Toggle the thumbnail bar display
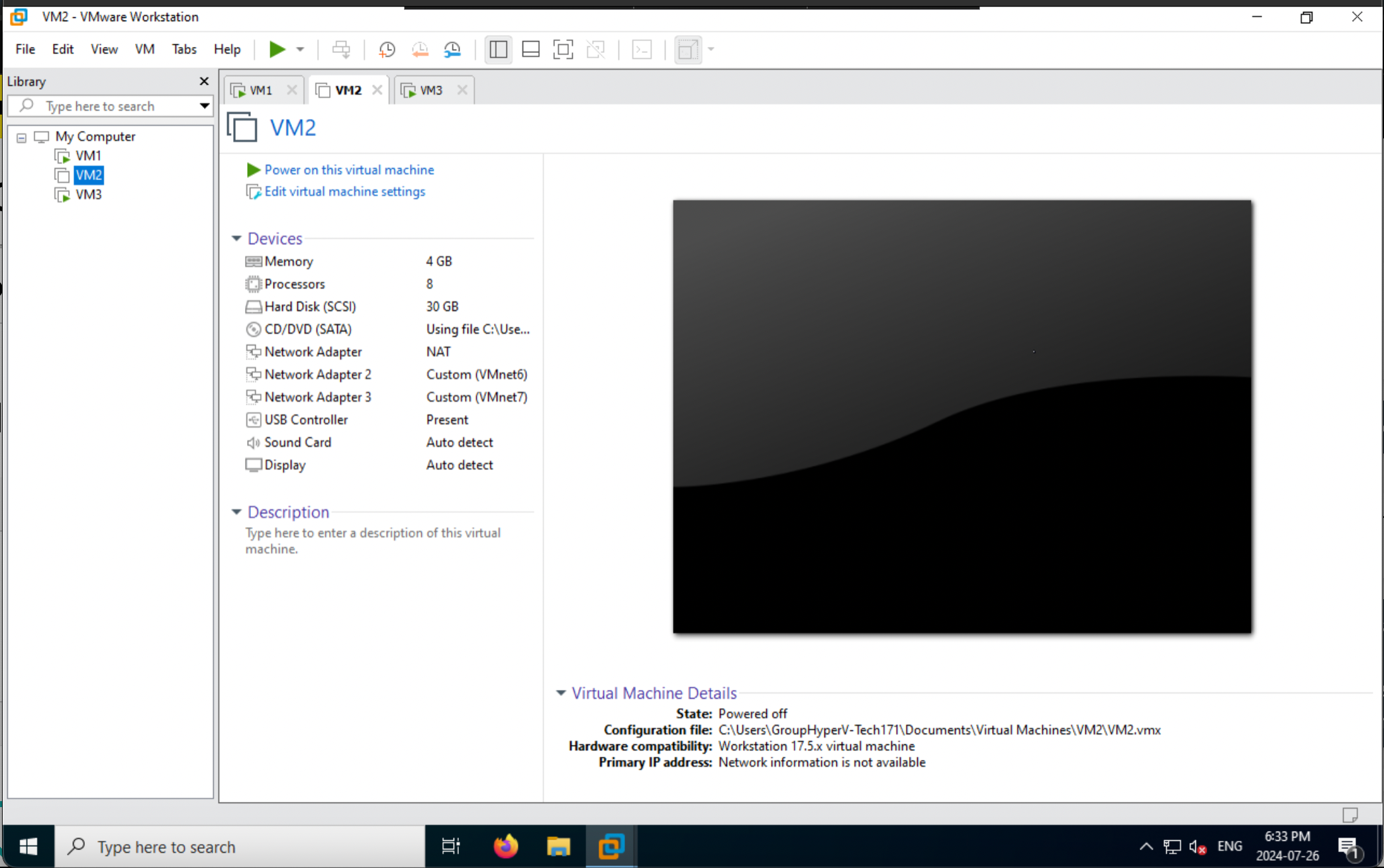This screenshot has height=868, width=1384. click(x=530, y=49)
